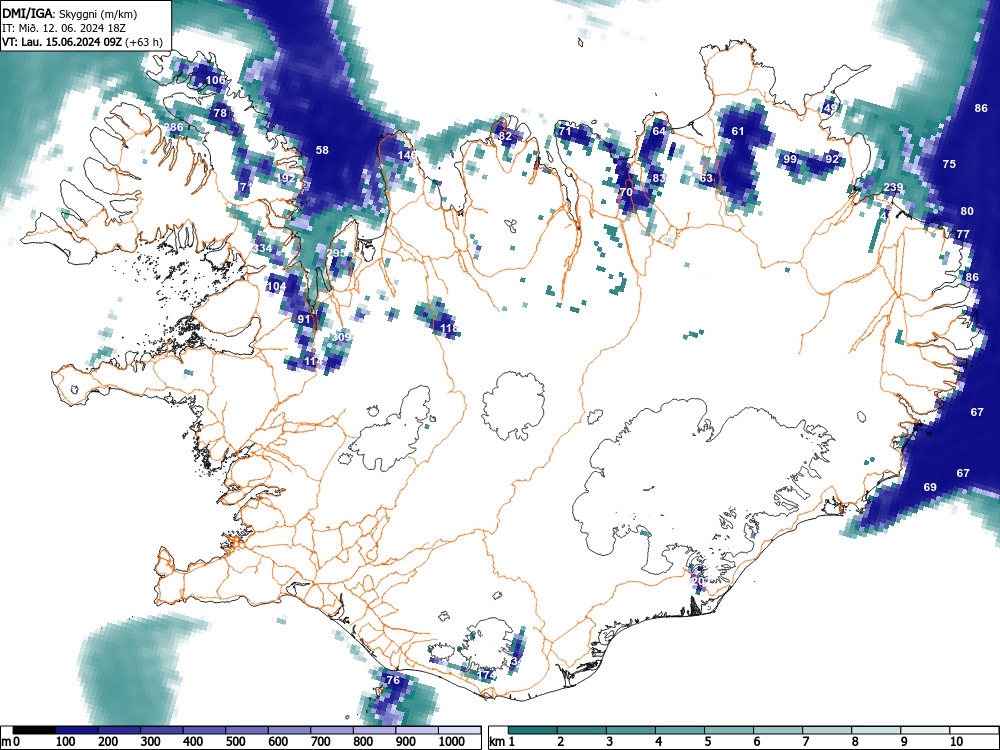Click the offshore value '58'
The width and height of the screenshot is (1000, 750).
[322, 150]
